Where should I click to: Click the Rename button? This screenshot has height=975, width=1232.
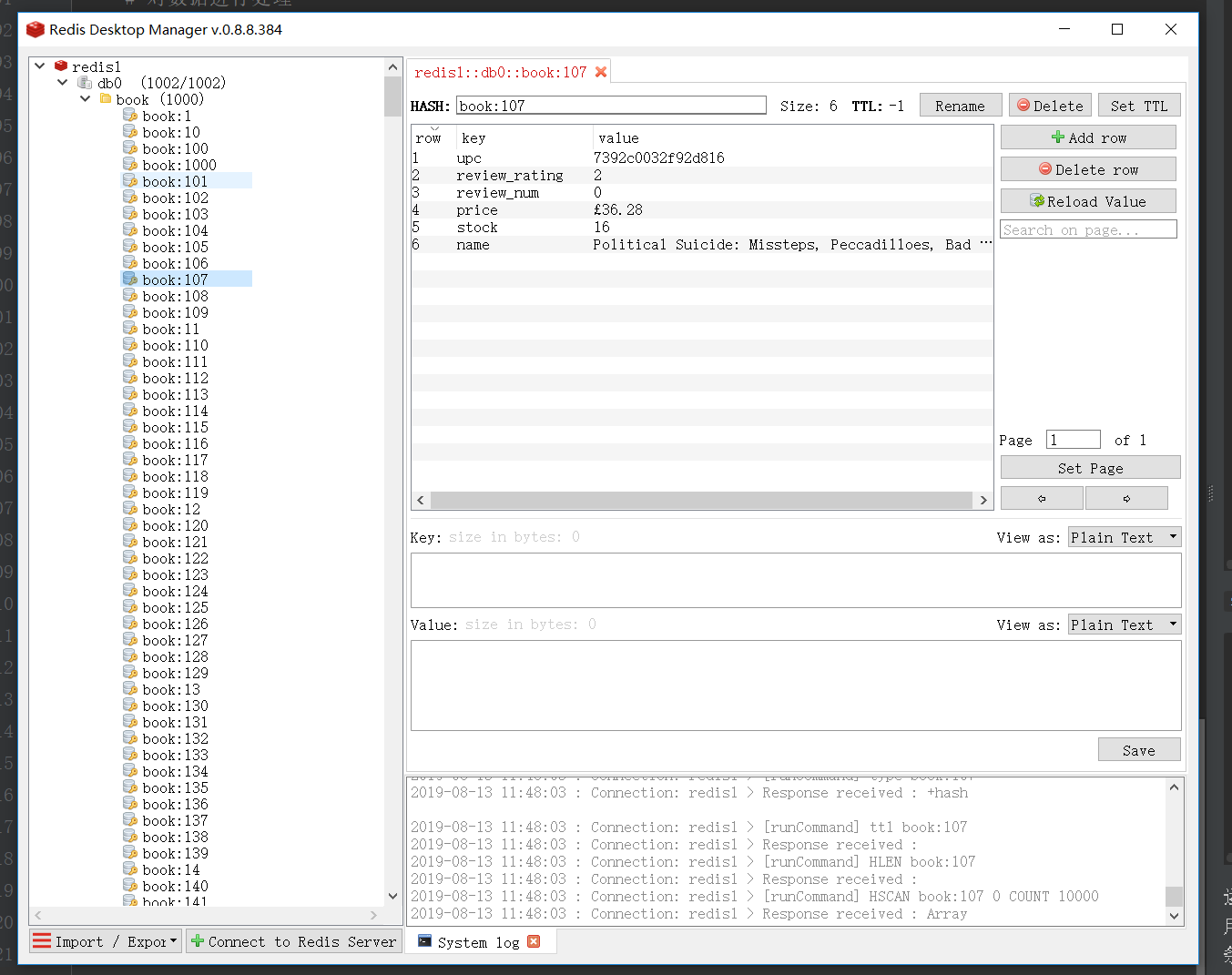pyautogui.click(x=960, y=106)
